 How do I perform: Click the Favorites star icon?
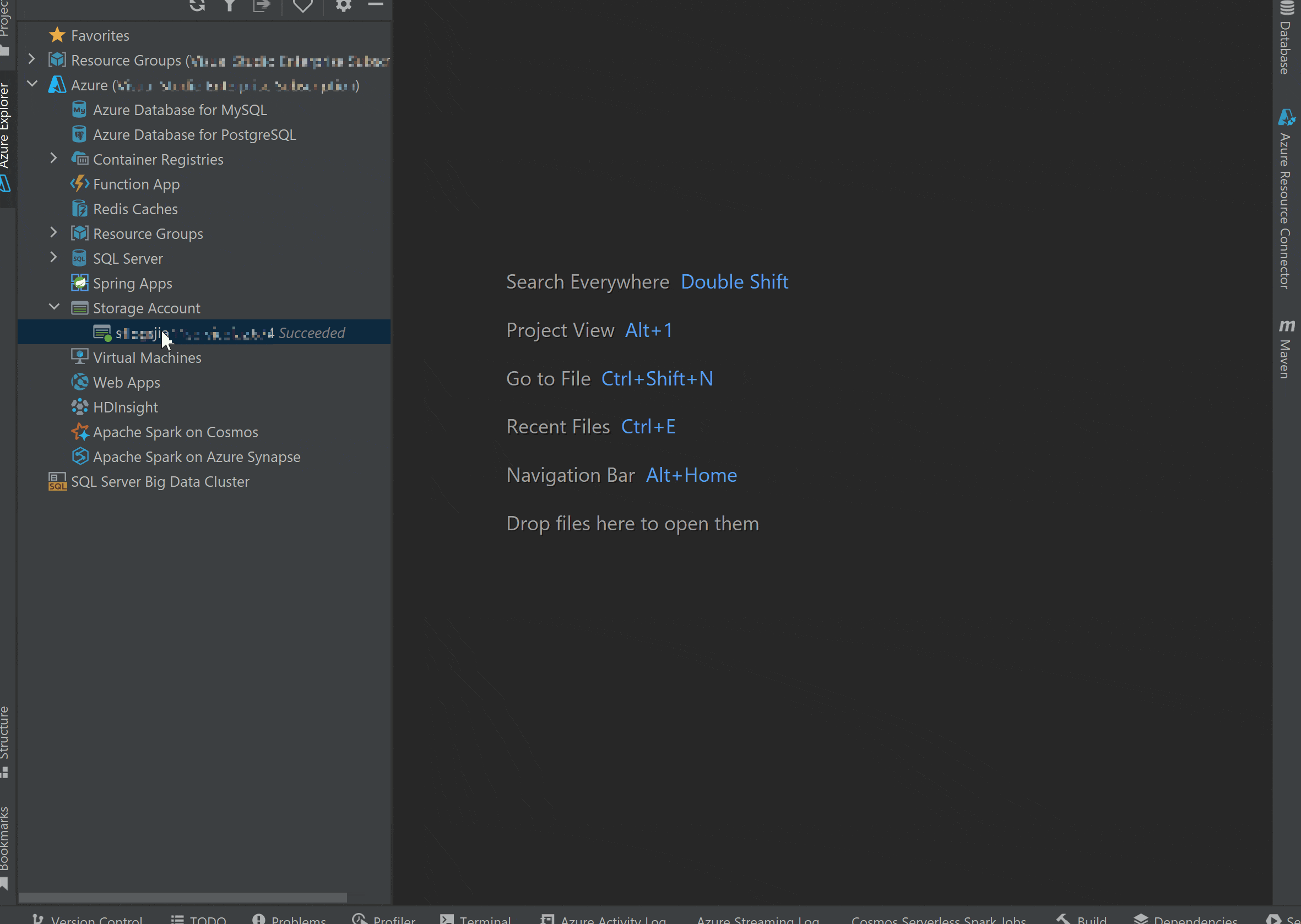57,35
